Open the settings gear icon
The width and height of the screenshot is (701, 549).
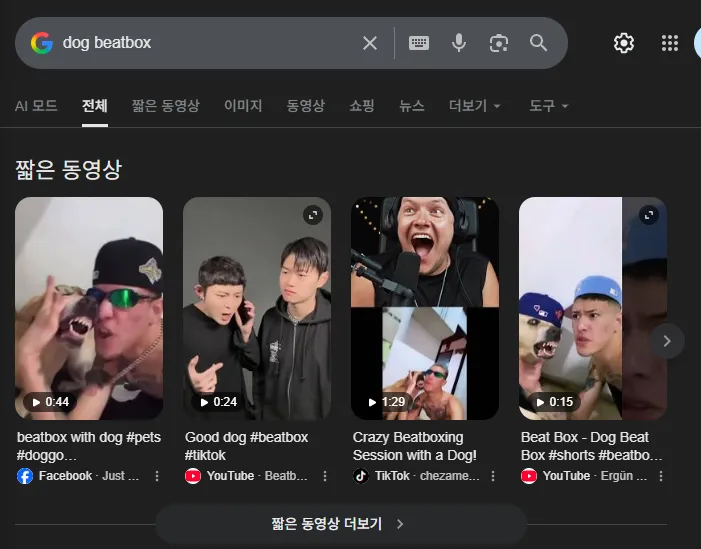point(624,43)
